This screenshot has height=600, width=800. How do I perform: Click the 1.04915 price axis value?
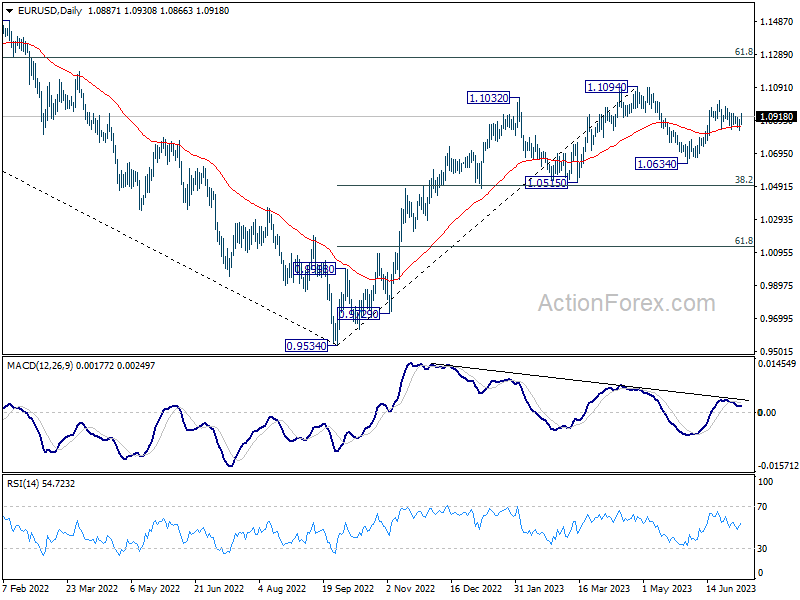[777, 187]
